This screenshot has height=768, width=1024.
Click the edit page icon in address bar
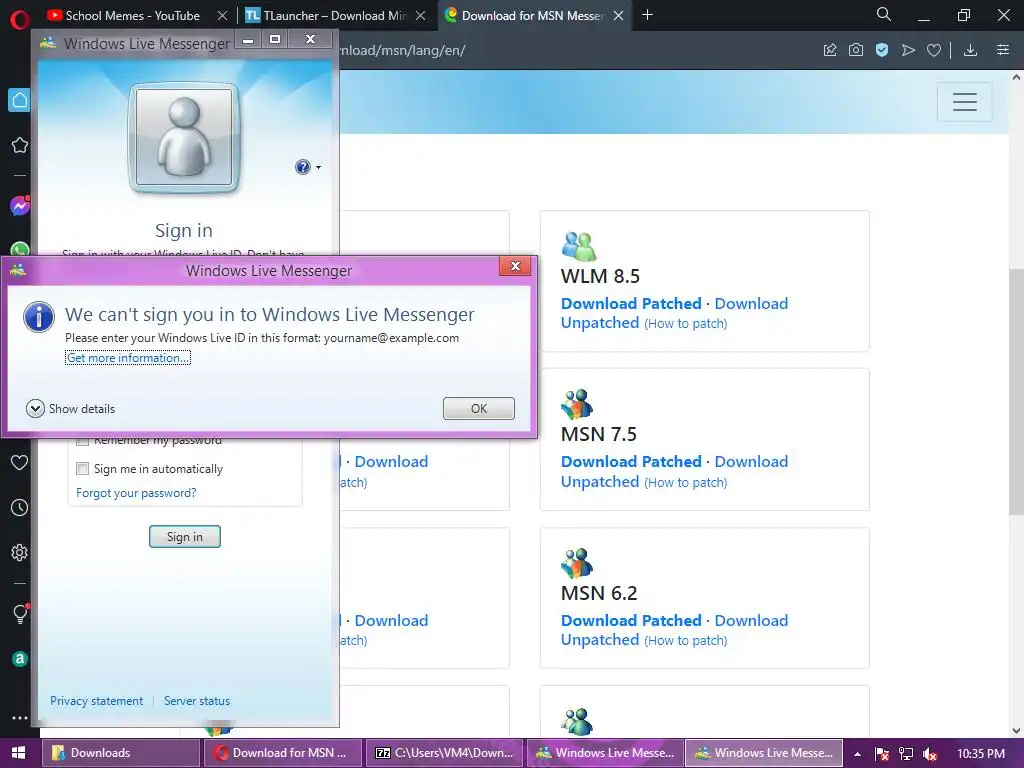tap(830, 50)
